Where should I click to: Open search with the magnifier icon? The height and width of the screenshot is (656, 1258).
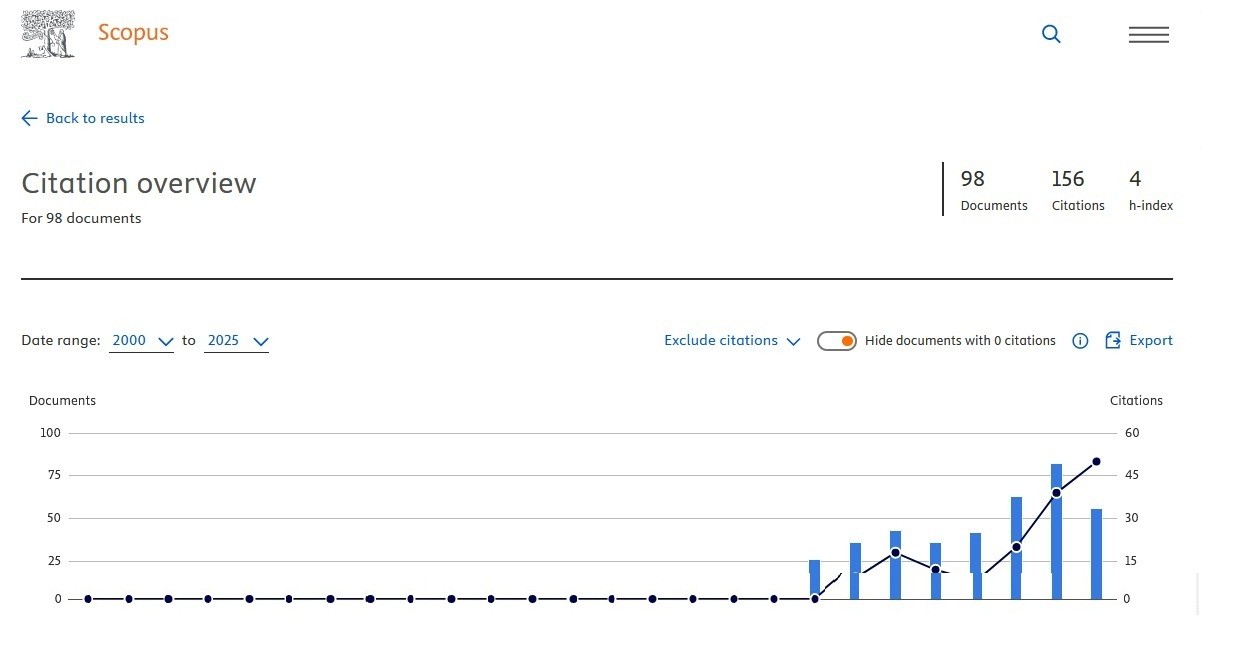pyautogui.click(x=1051, y=34)
